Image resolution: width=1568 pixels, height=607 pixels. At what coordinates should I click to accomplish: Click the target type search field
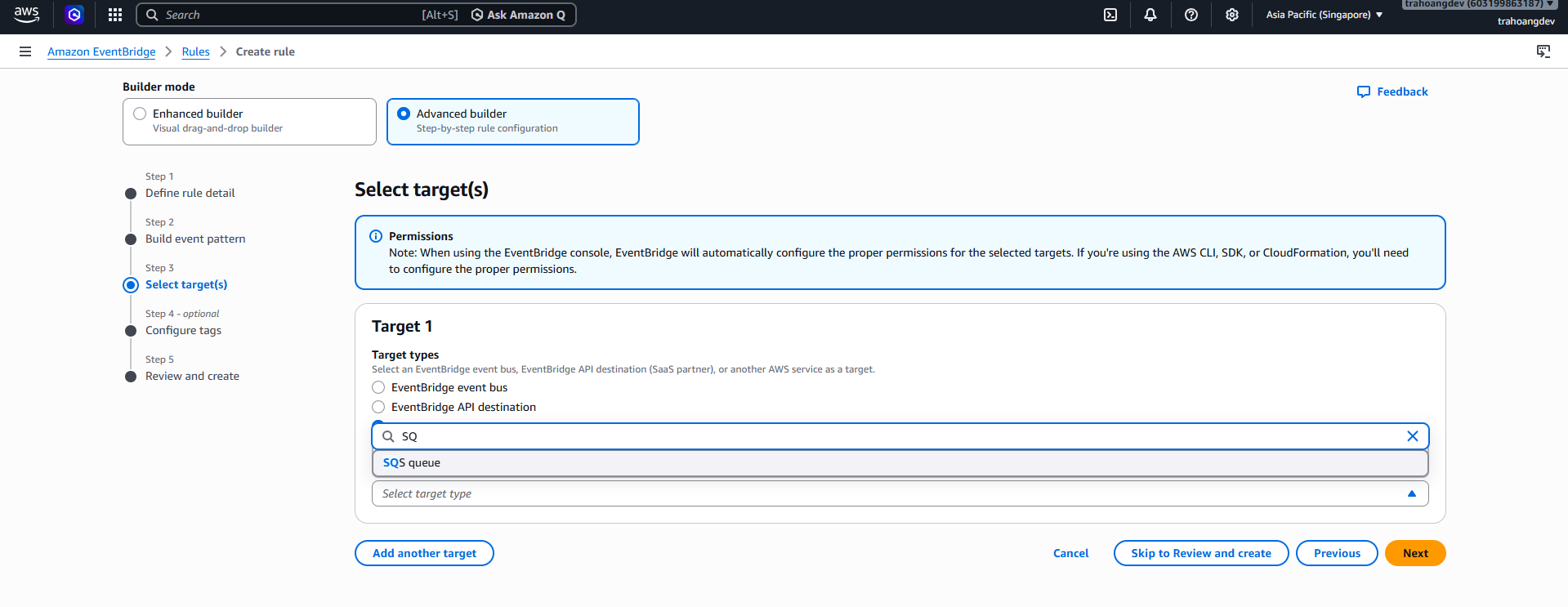(x=900, y=436)
